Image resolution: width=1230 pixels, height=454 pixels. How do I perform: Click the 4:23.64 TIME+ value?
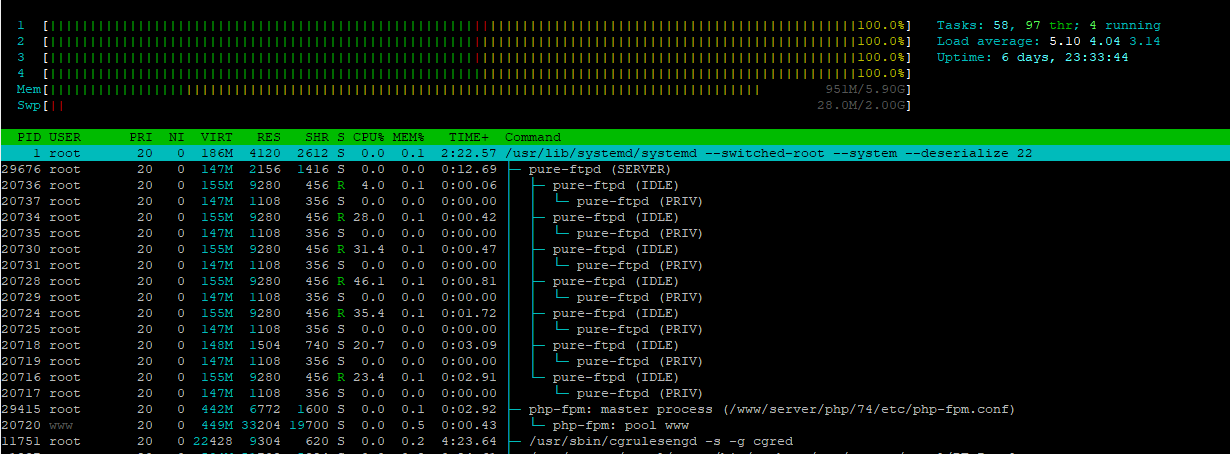469,441
